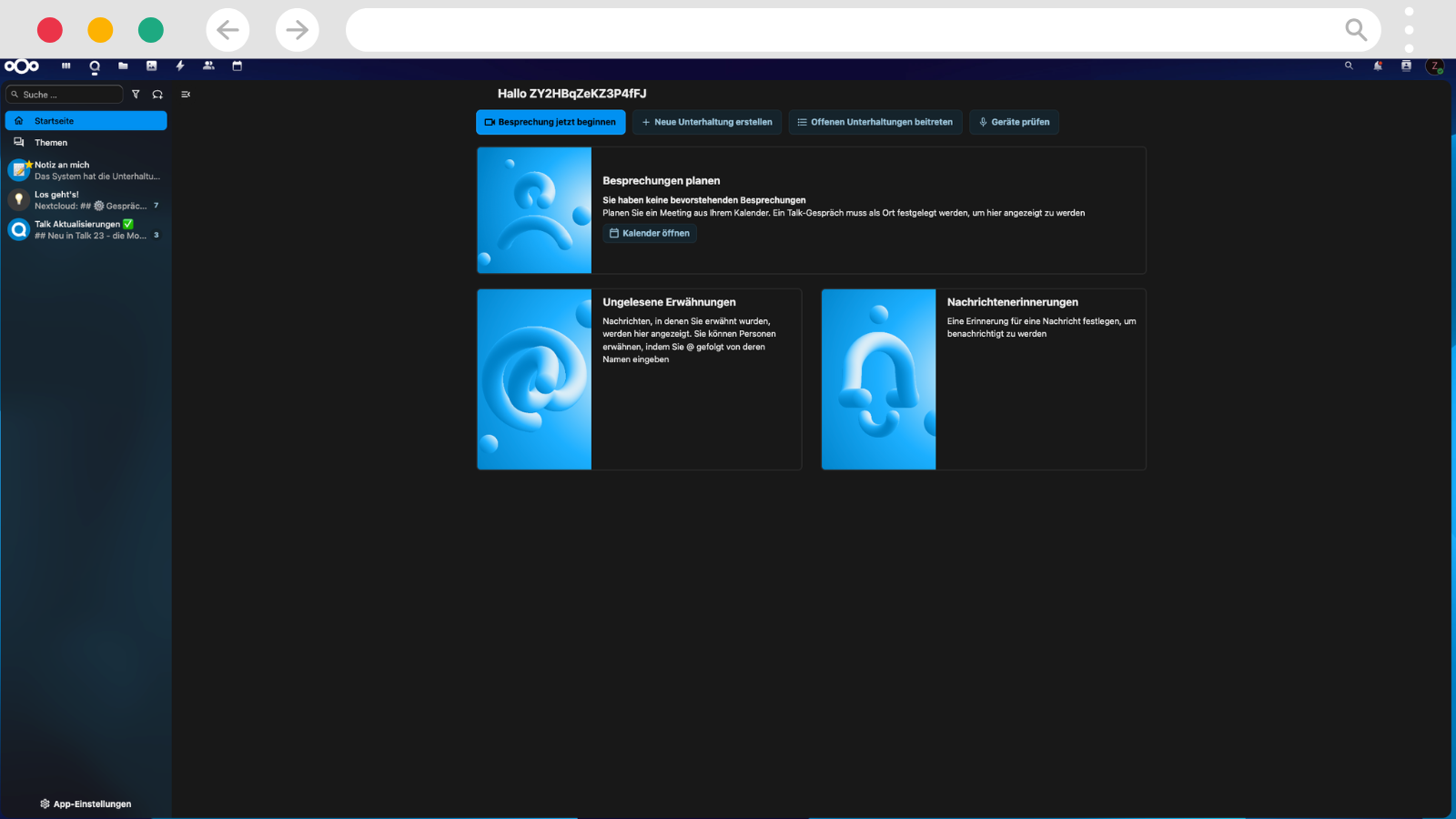Open the Nextcloud Dashboard app icon
This screenshot has height=819, width=1456.
[66, 66]
